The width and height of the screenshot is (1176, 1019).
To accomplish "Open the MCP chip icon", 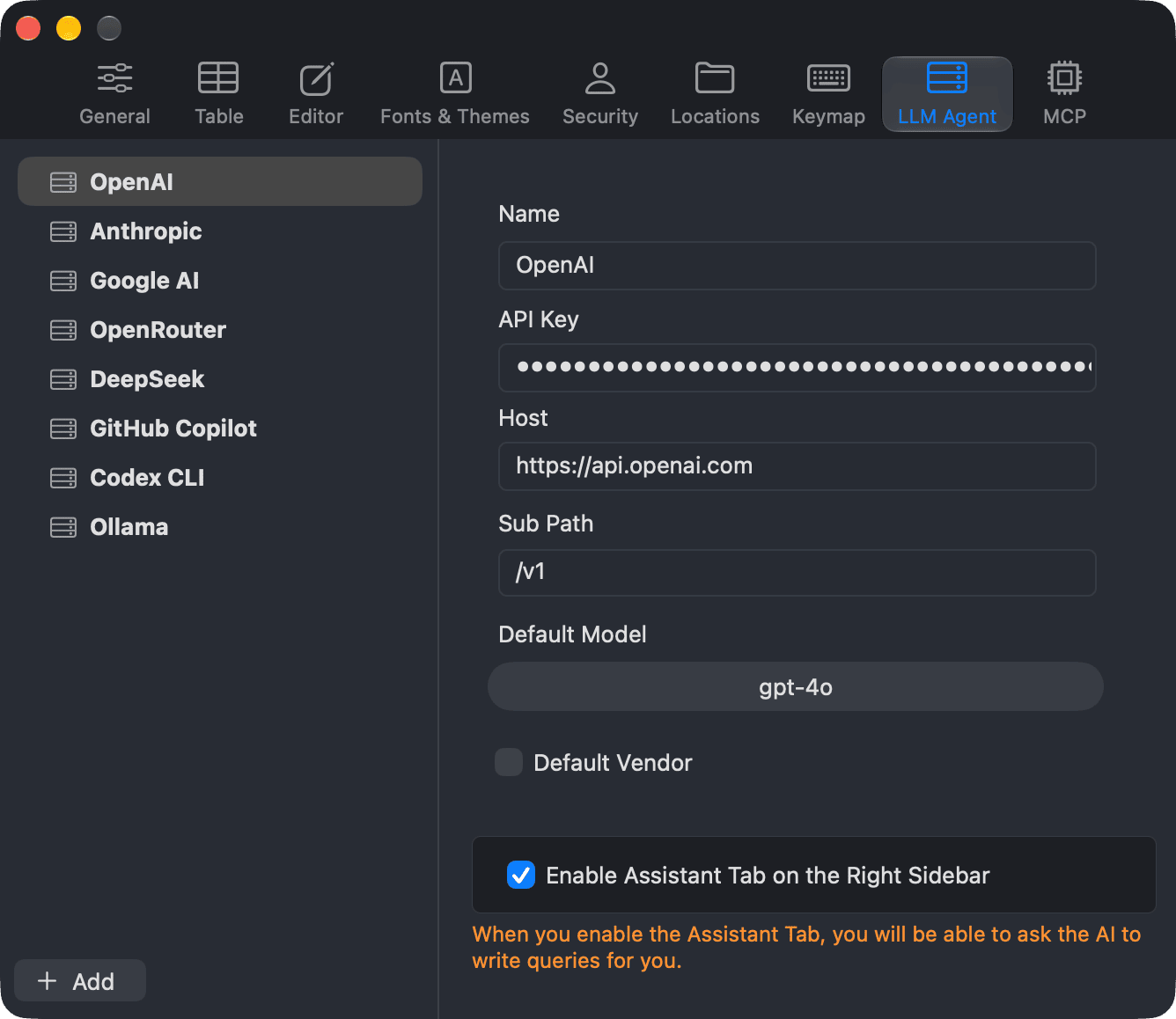I will click(1064, 78).
